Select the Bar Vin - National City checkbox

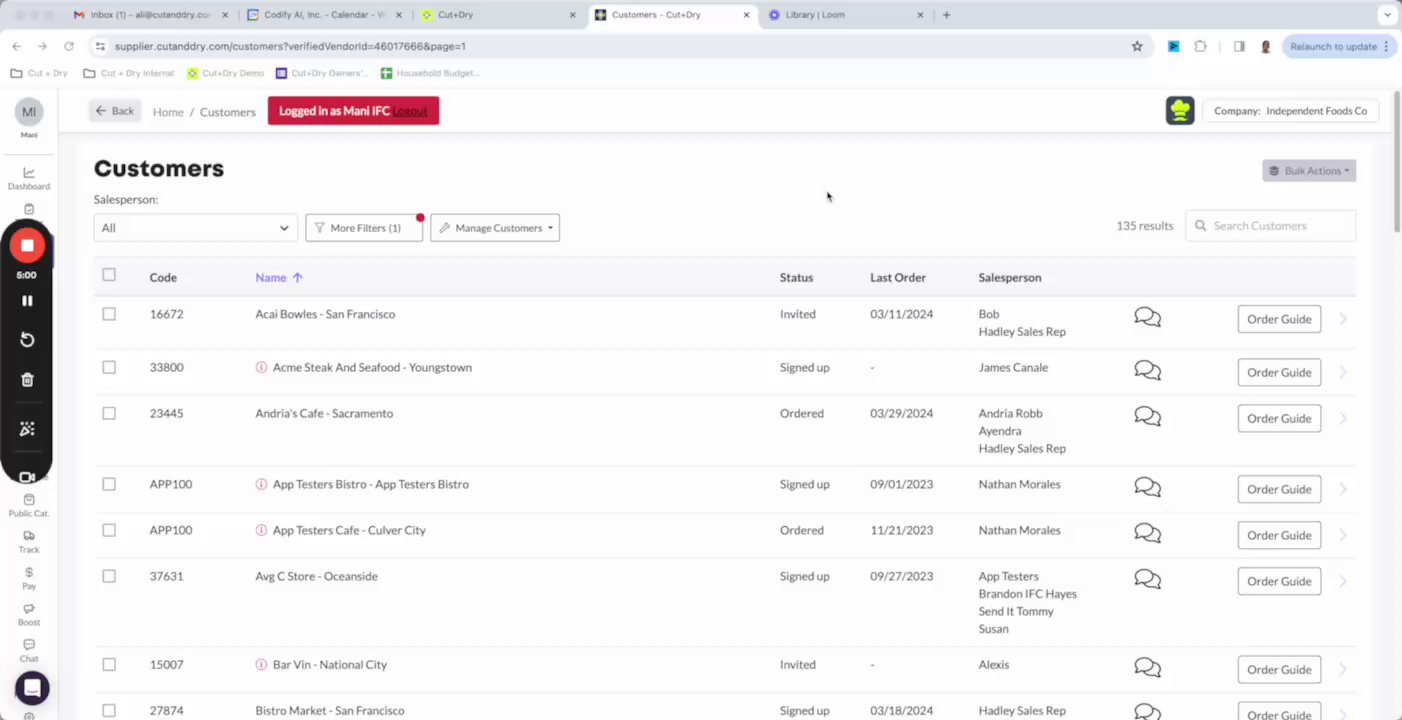(109, 664)
